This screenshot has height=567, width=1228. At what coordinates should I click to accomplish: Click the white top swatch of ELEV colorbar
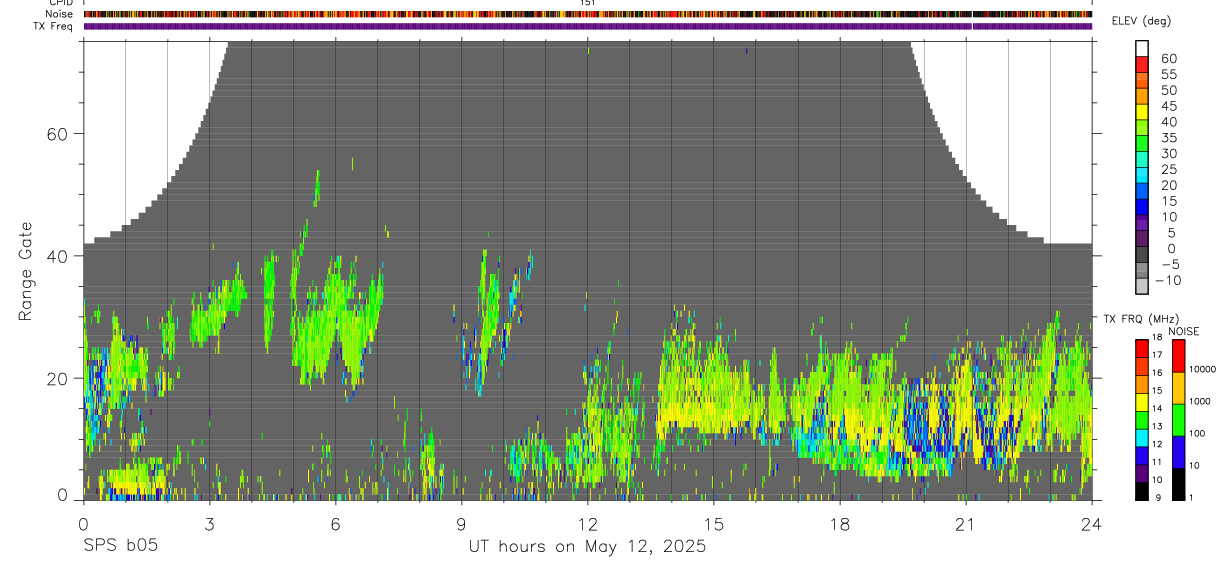click(1142, 48)
